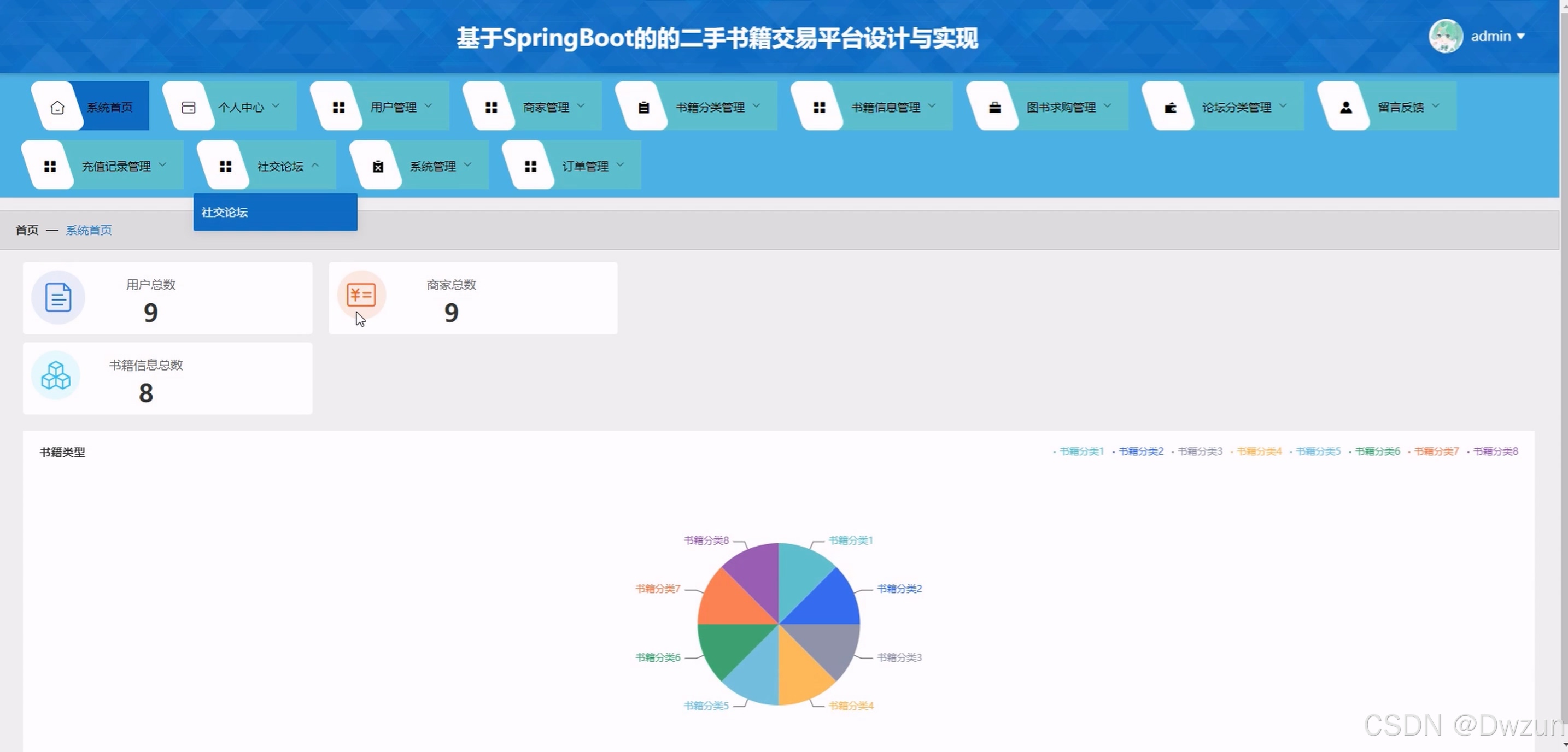Click the person icon beside 留言反馈
This screenshot has height=752, width=1568.
click(1346, 107)
